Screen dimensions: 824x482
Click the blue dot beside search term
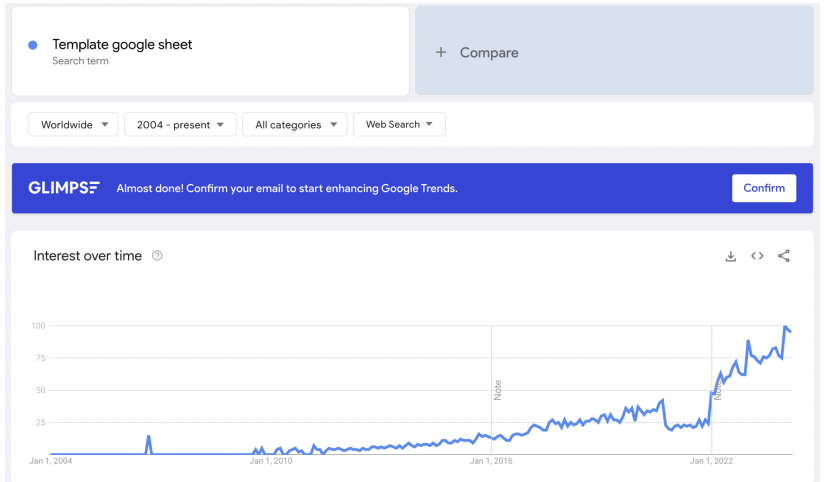coord(33,45)
